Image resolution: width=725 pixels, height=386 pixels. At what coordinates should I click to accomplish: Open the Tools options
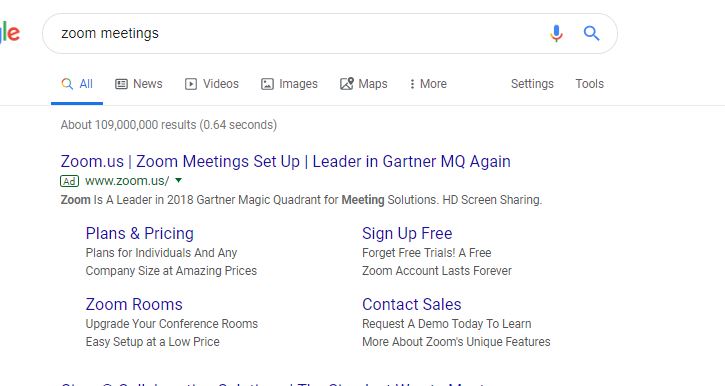click(590, 84)
